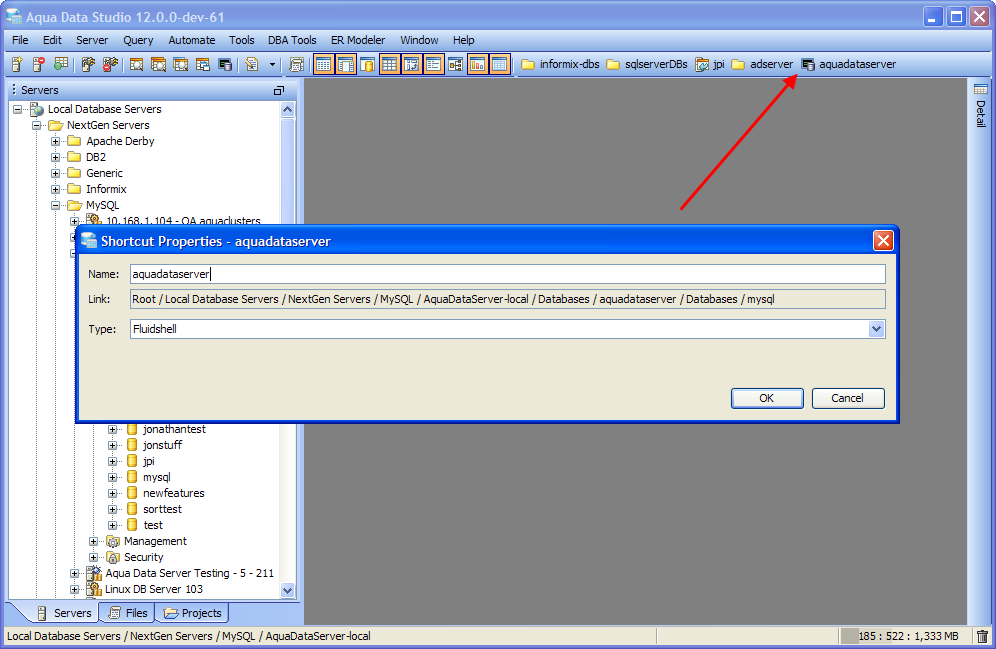Click the trash can icon in the status bar

982,636
